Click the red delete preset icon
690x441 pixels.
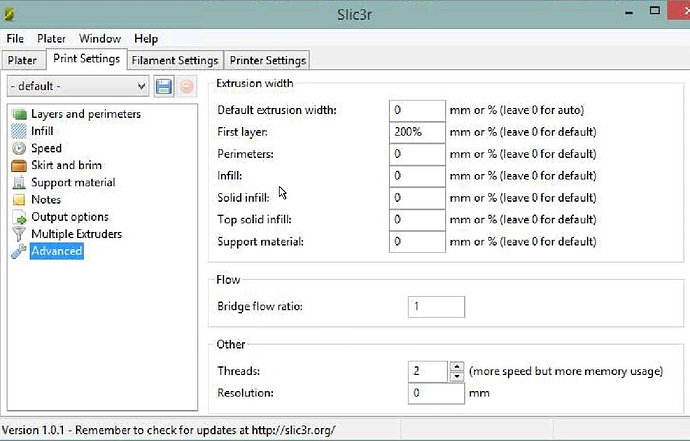187,86
